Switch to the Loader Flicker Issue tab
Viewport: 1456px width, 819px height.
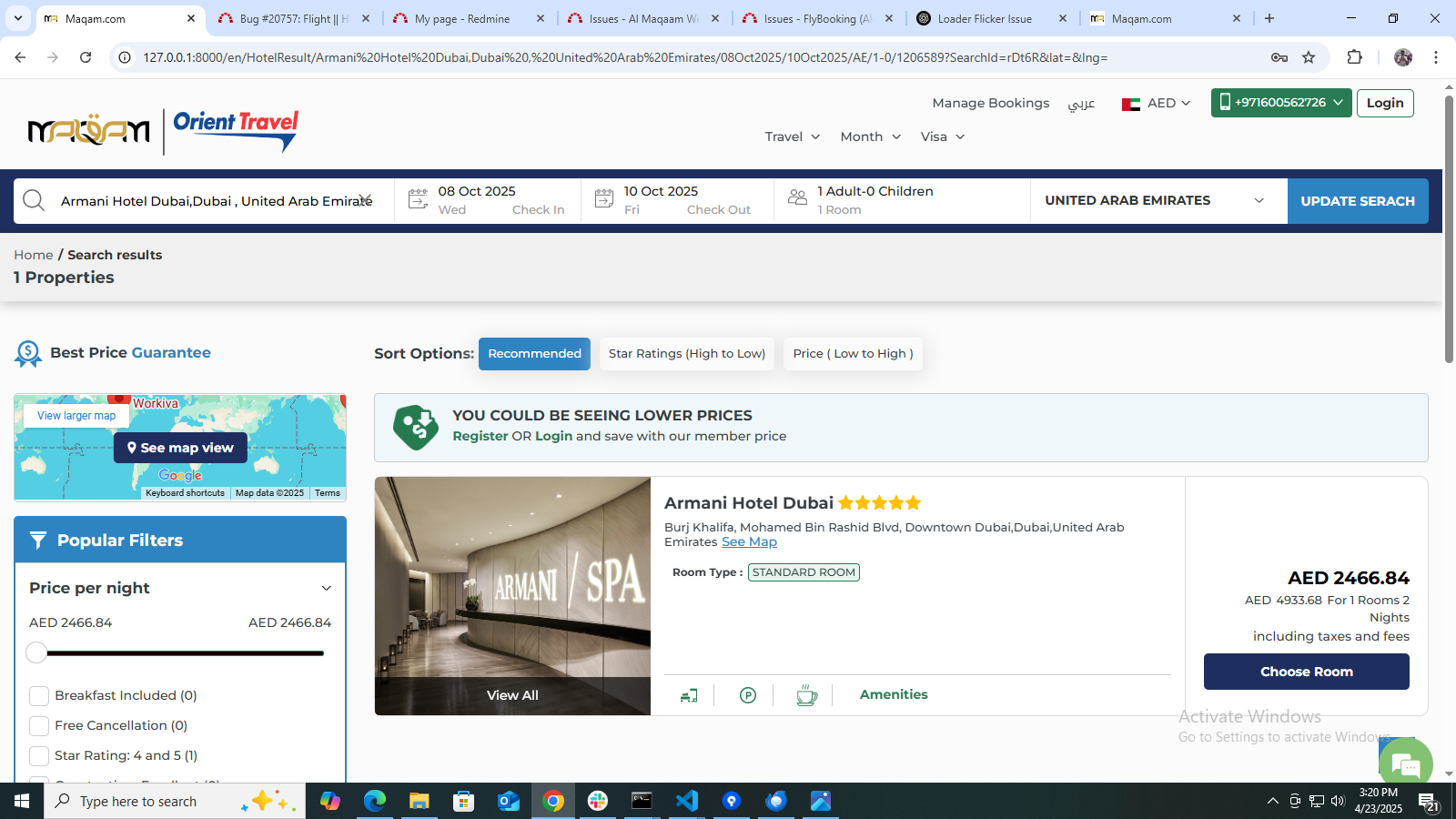[x=985, y=18]
